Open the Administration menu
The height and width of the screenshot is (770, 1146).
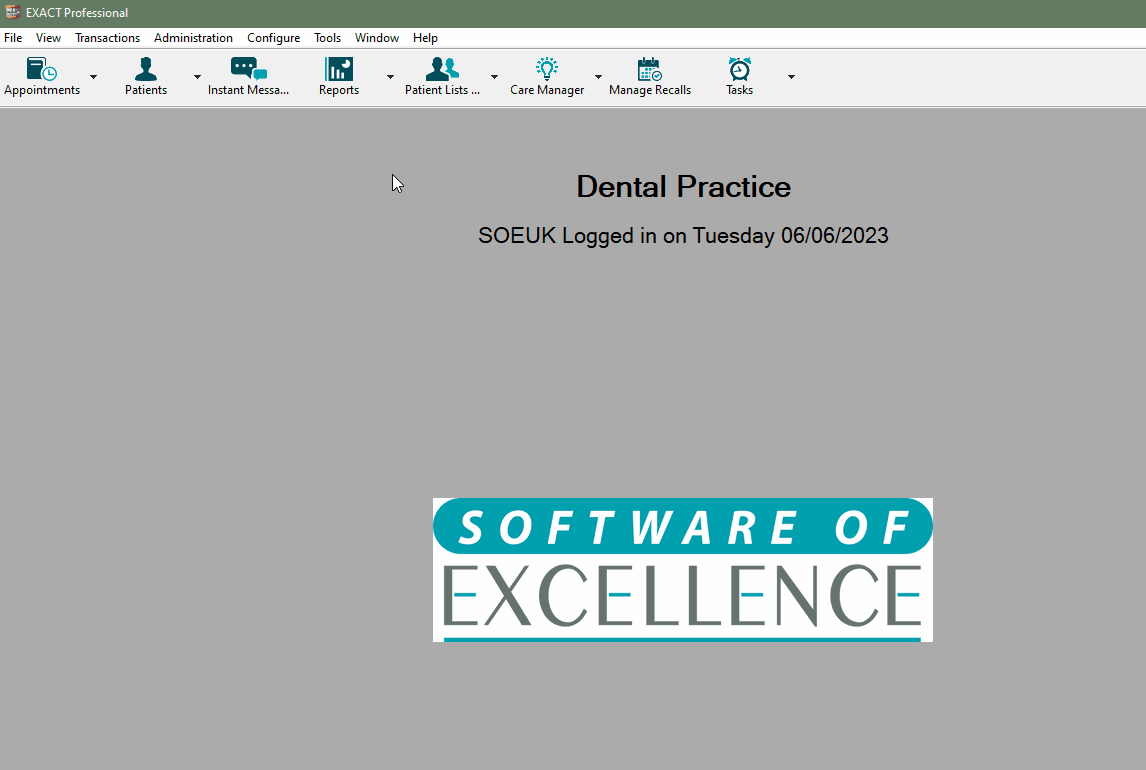(x=193, y=38)
